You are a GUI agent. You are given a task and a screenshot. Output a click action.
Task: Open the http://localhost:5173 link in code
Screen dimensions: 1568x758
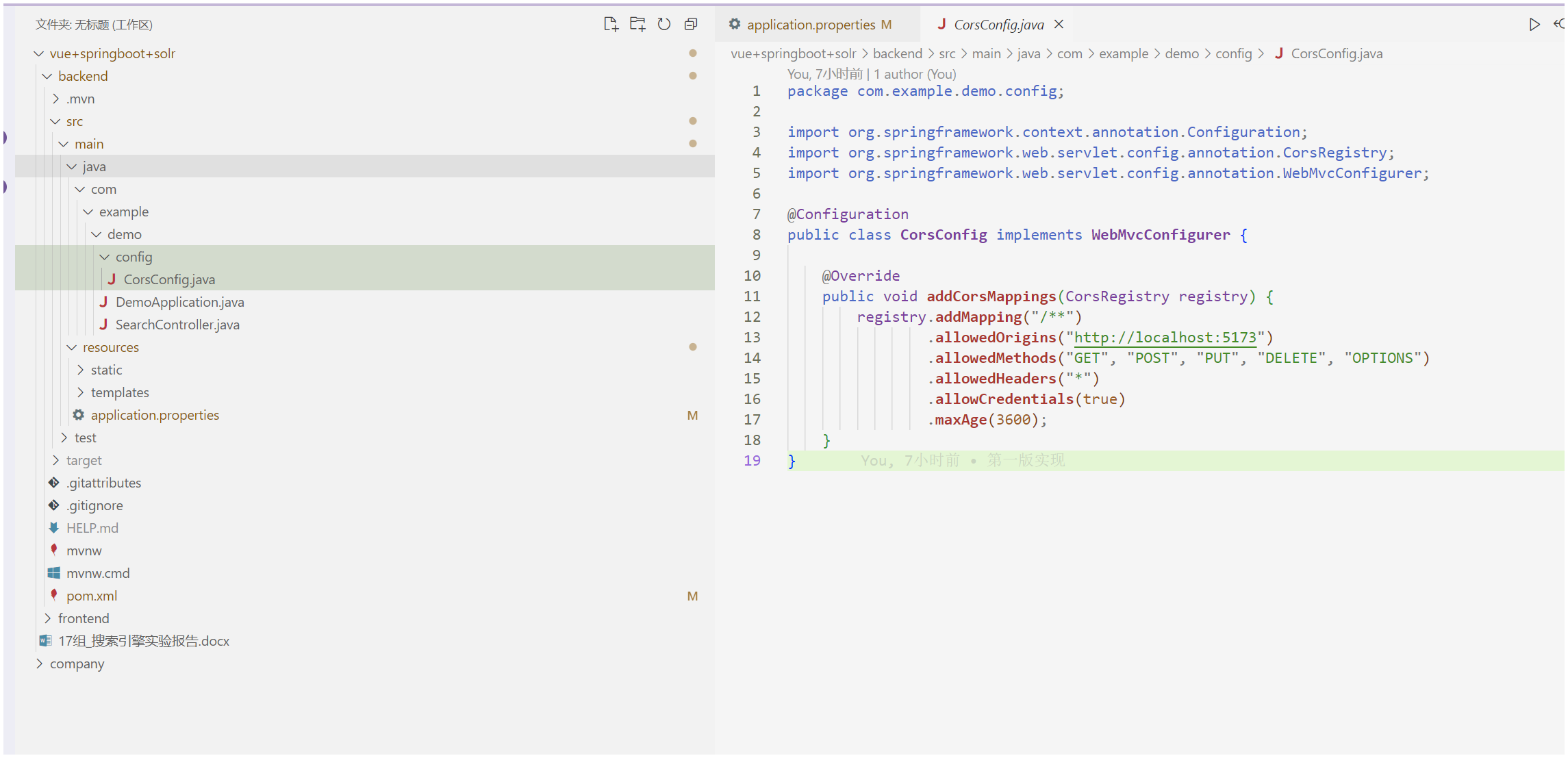(x=1165, y=338)
